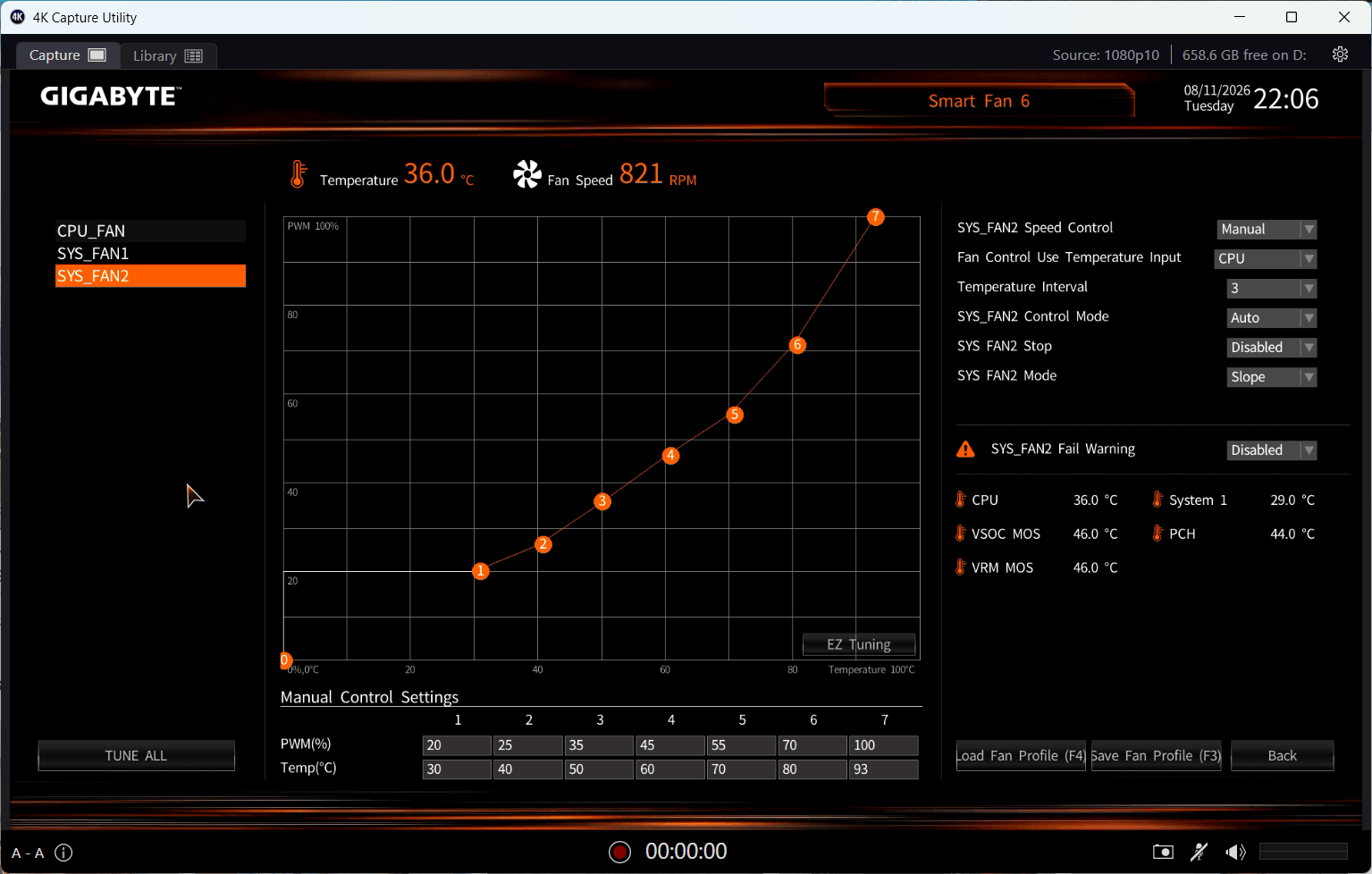Open the info icon next to A - A

[63, 853]
